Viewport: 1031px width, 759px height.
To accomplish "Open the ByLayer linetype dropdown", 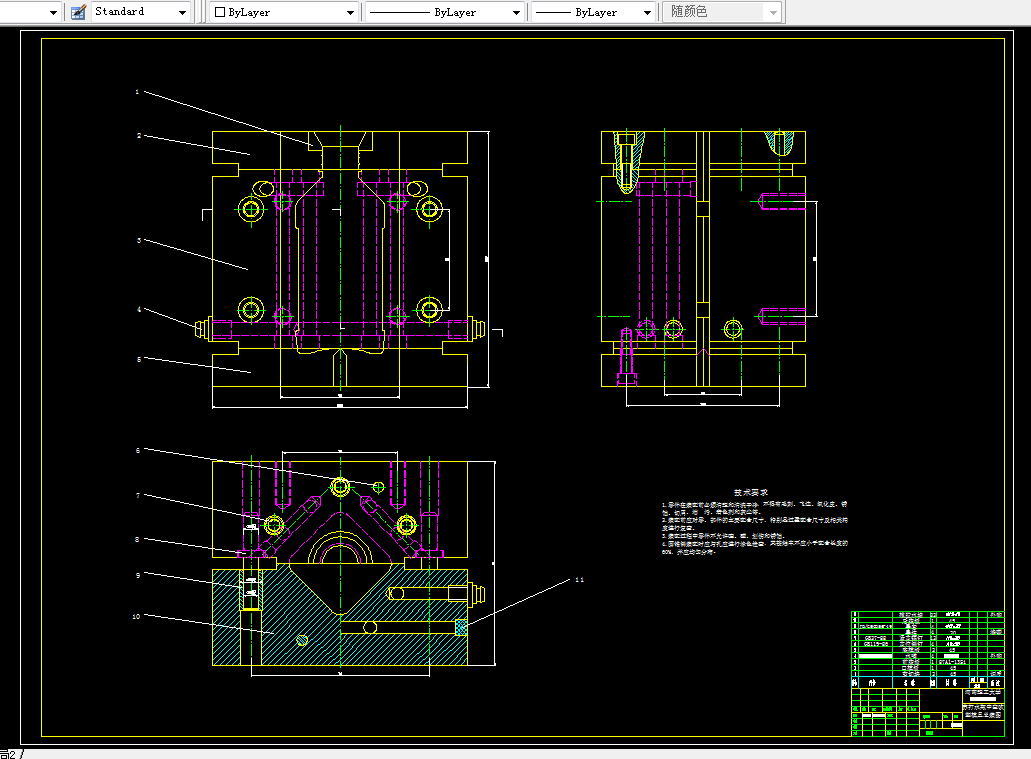I will tap(444, 12).
